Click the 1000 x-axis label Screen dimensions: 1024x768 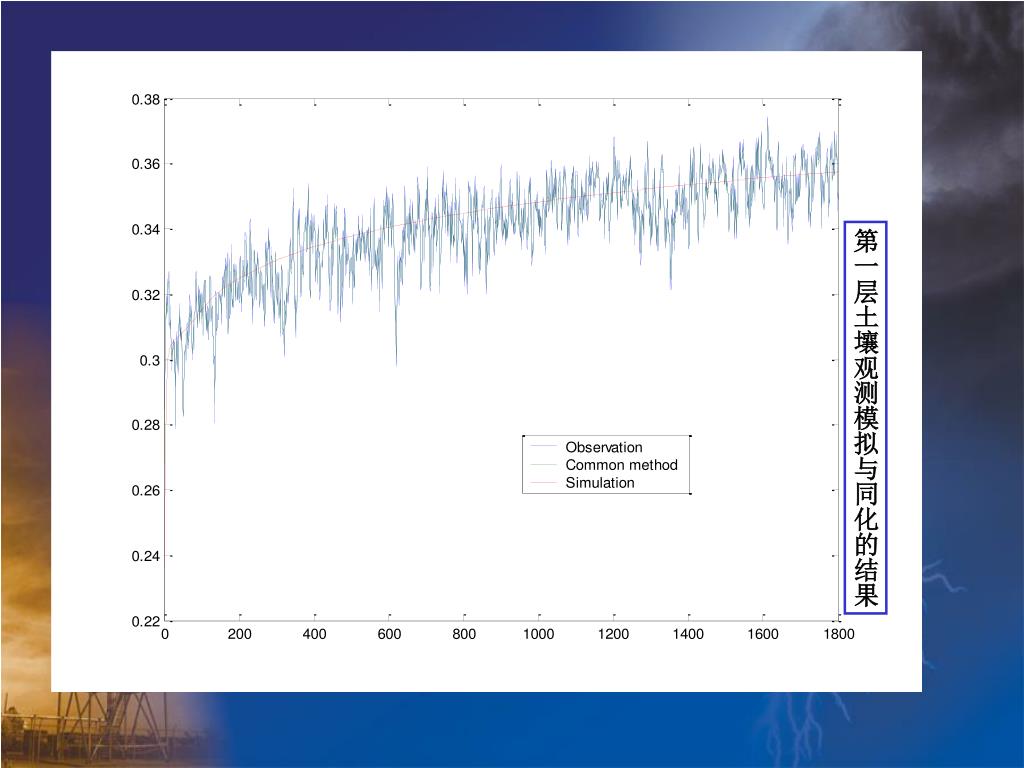[539, 634]
